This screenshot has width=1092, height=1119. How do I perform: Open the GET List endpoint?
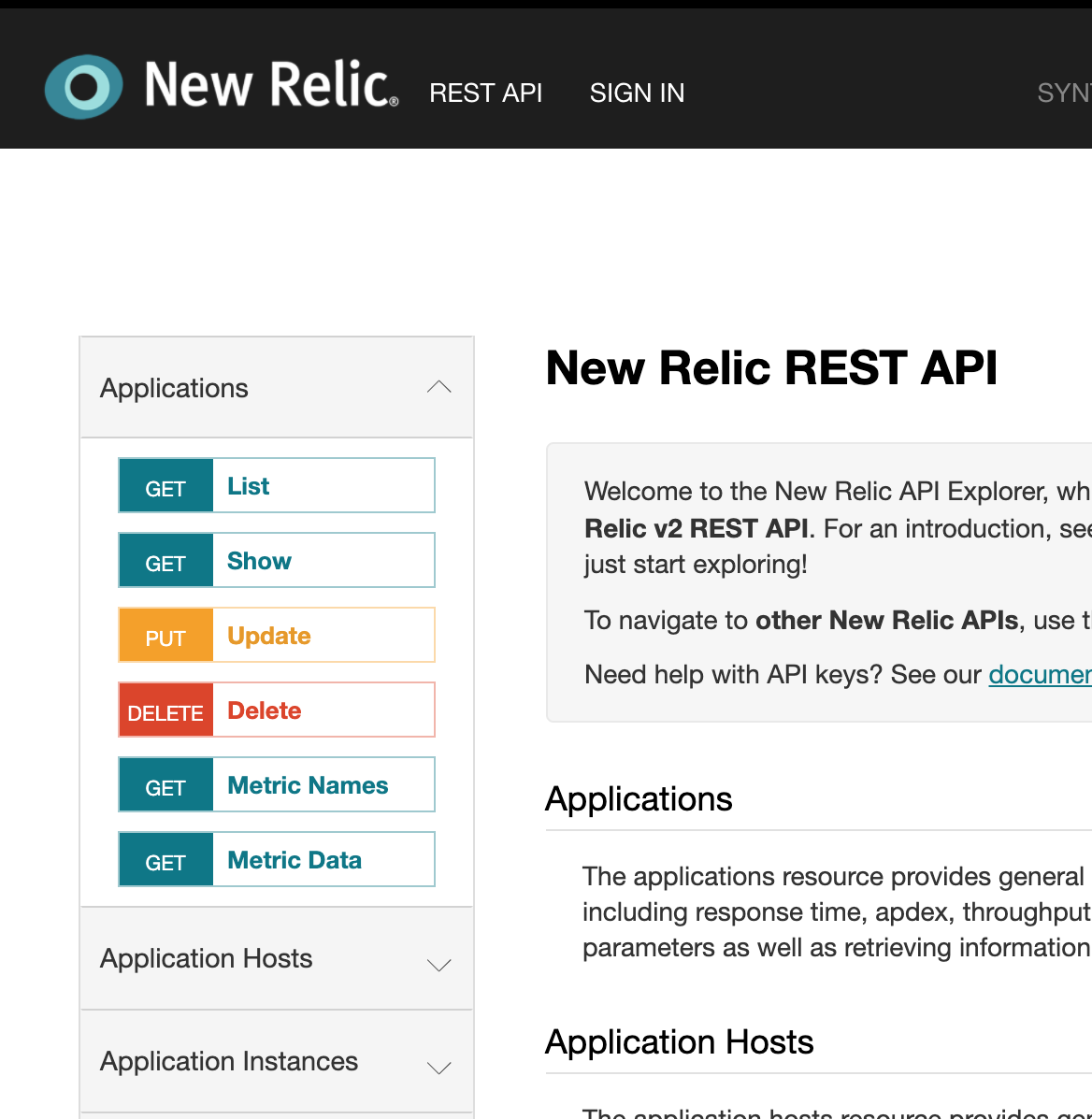point(276,485)
